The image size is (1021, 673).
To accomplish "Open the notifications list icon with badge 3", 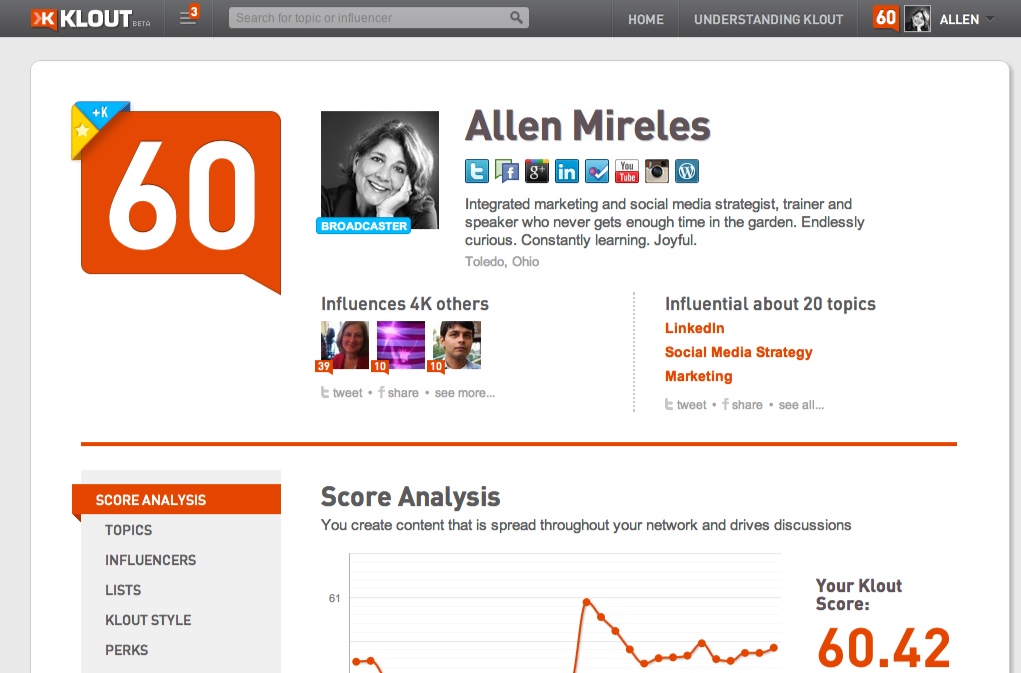I will 188,16.
